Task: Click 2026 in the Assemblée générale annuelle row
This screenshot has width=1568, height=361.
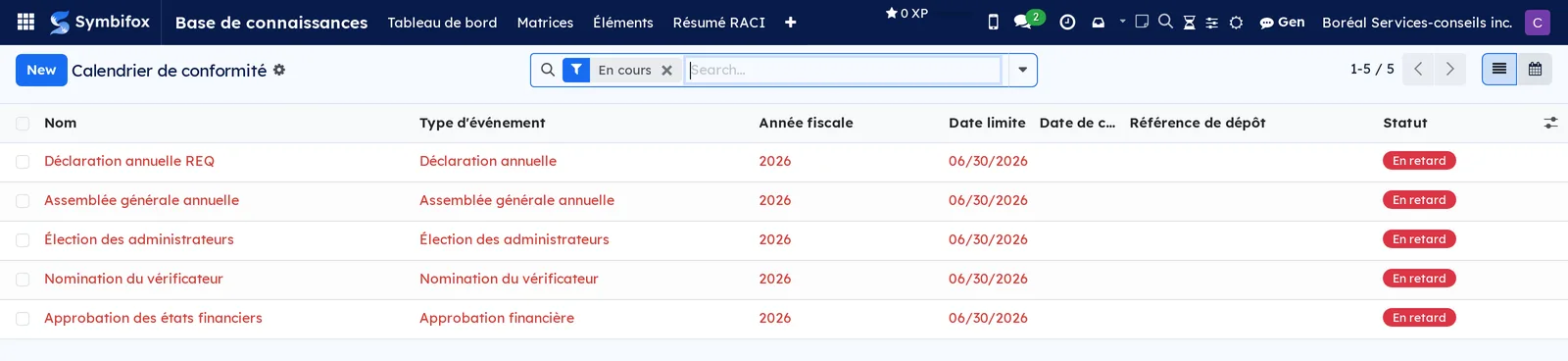Action: coord(775,200)
